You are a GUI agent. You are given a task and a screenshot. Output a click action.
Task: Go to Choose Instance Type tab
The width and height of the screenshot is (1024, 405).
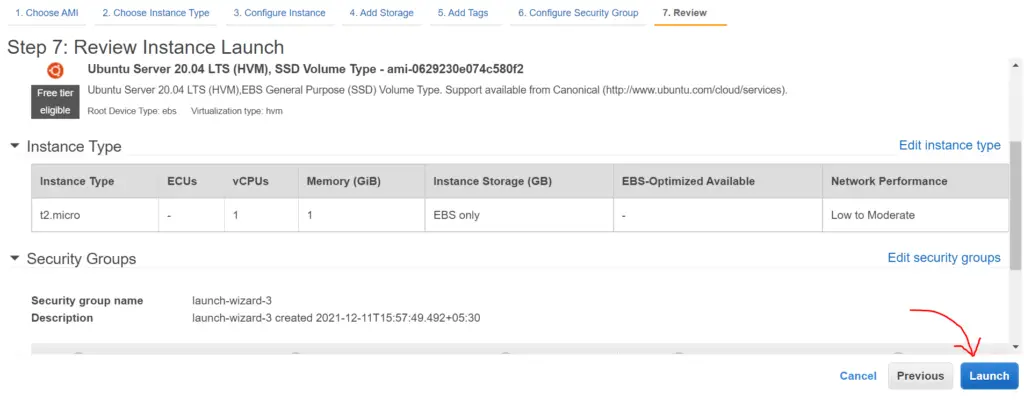[x=156, y=13]
